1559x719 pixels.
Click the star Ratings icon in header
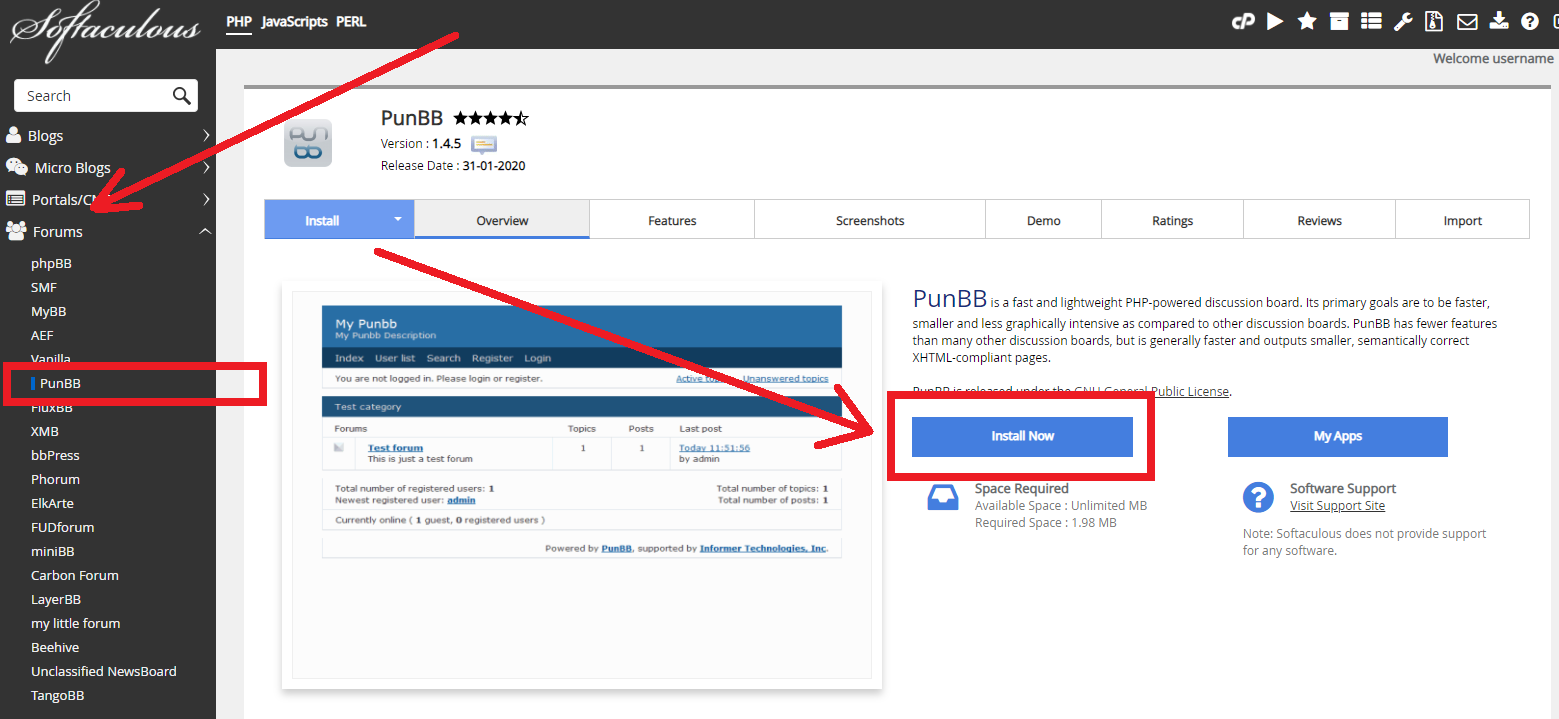coord(1307,21)
